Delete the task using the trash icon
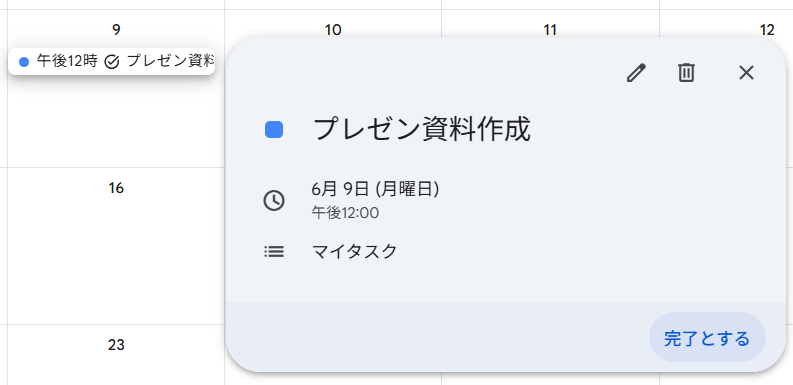The image size is (793, 385). [686, 73]
